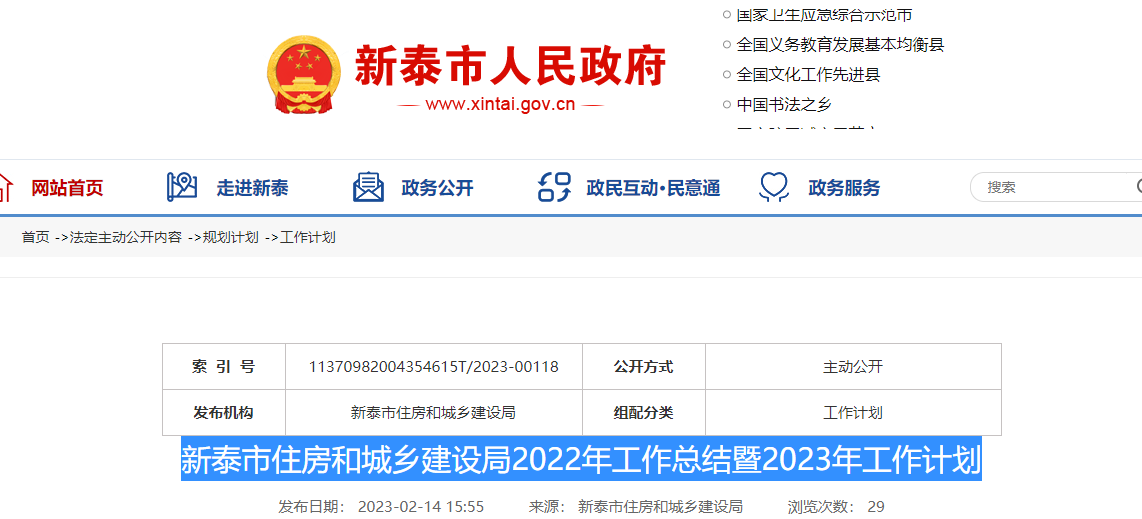This screenshot has width=1142, height=519.
Task: Click the 首页 breadcrumb link
Action: coord(35,237)
